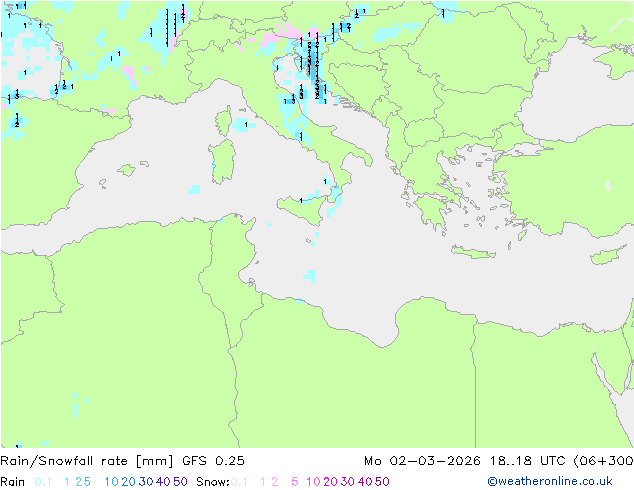
Task: Select the snow 50 legend value
Action: [x=382, y=482]
